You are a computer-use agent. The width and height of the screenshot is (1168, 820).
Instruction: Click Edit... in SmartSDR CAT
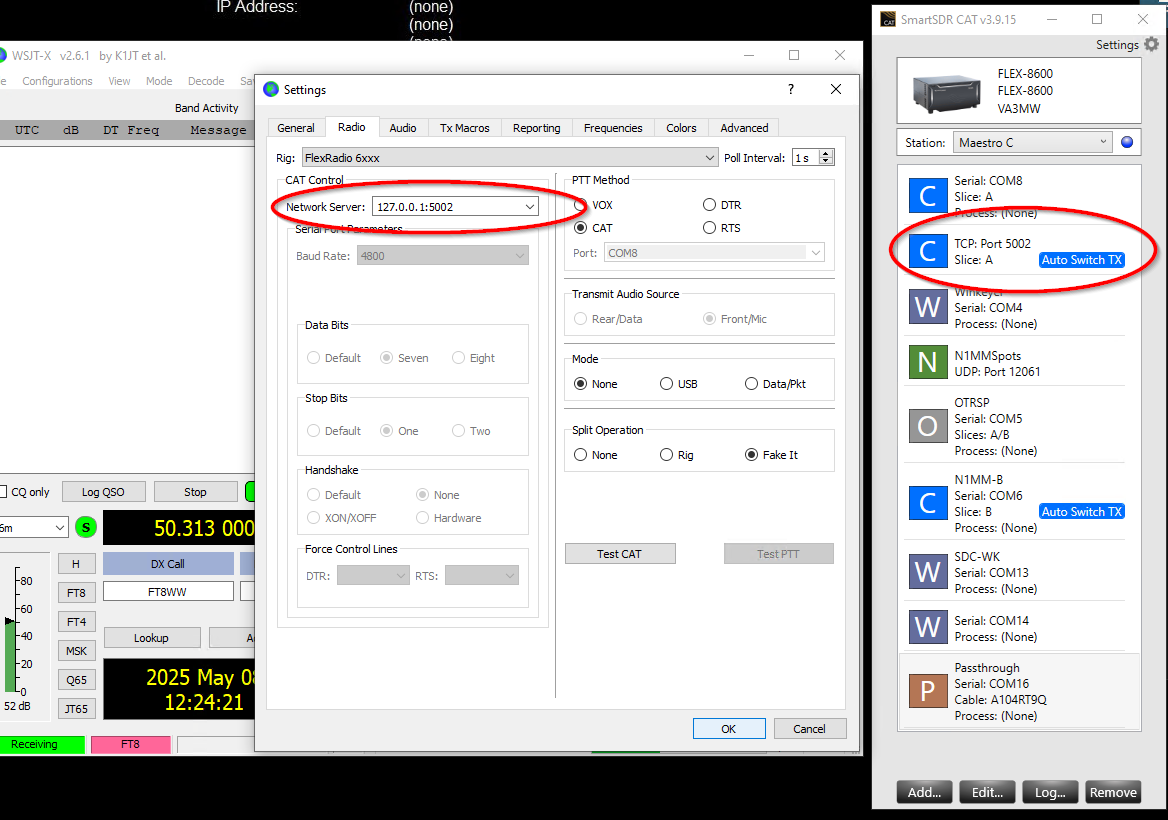pos(987,792)
